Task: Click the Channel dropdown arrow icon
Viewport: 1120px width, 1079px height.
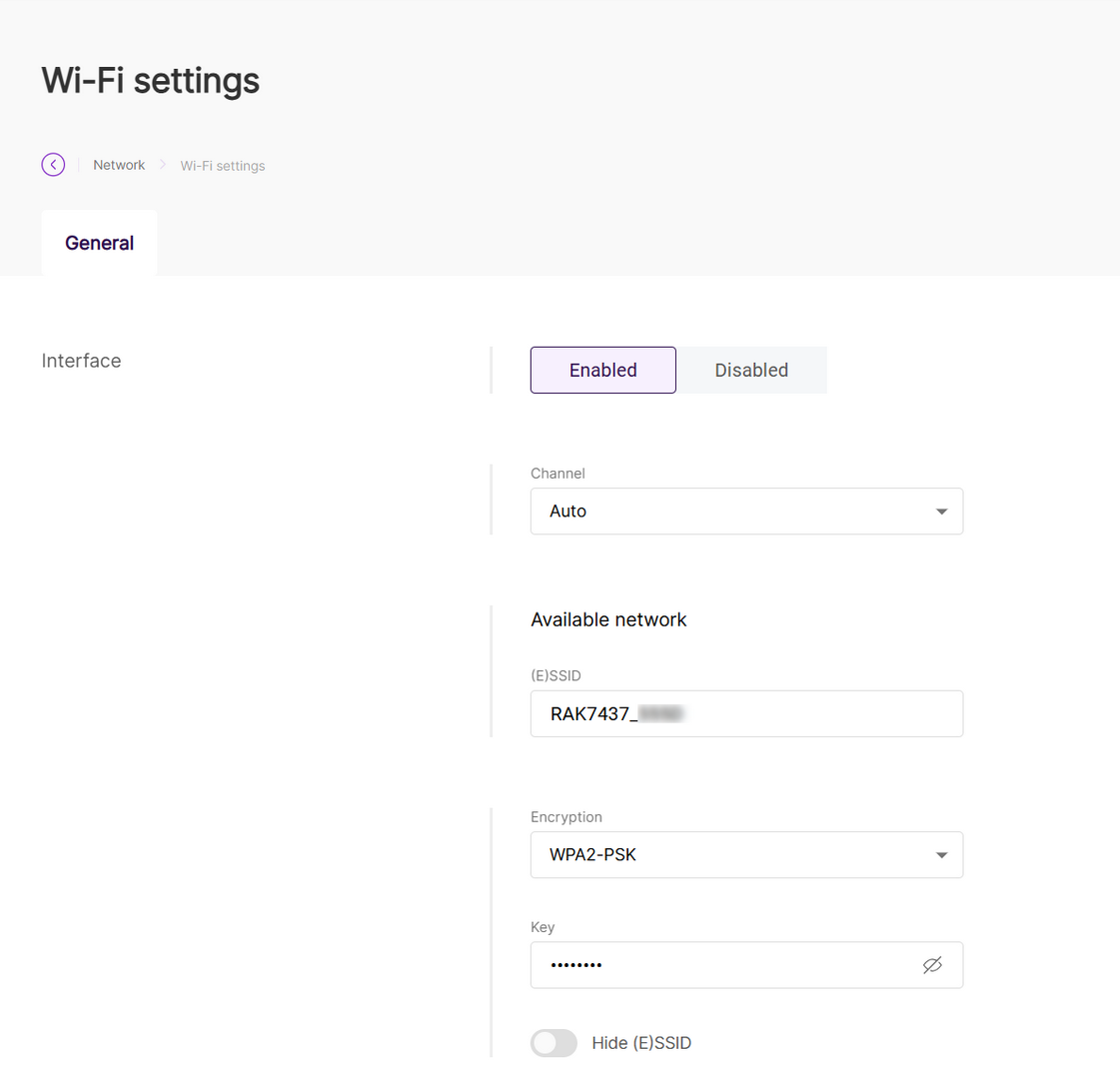Action: pos(940,511)
